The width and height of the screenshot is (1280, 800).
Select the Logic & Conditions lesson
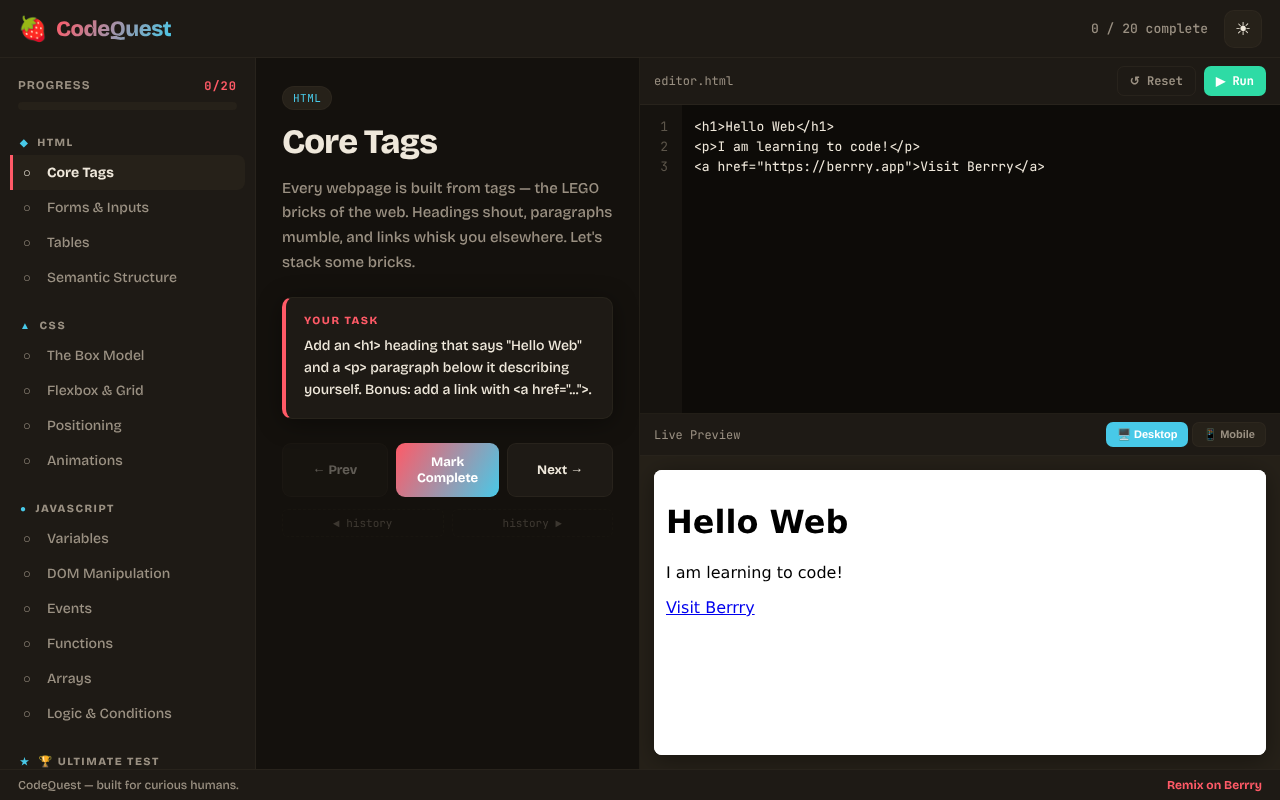pos(127,713)
